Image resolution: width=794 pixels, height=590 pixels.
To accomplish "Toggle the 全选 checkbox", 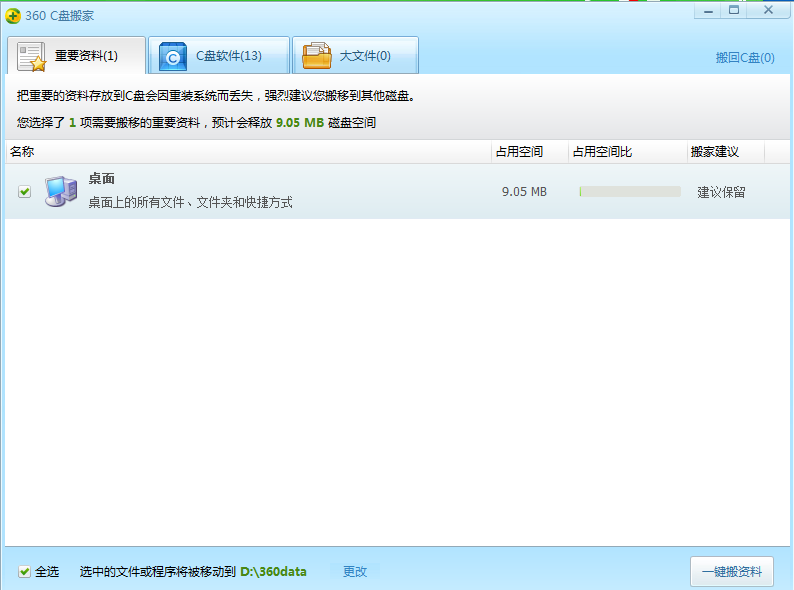I will (24, 572).
